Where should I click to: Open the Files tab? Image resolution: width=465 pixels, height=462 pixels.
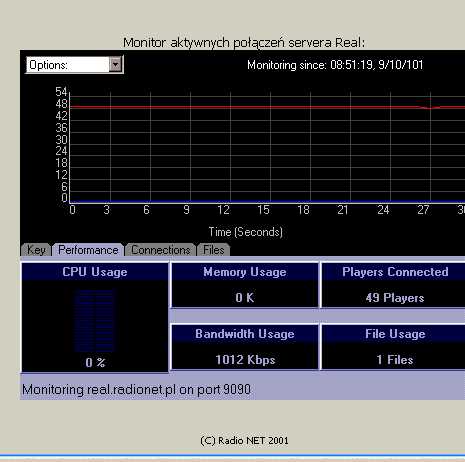pos(213,250)
